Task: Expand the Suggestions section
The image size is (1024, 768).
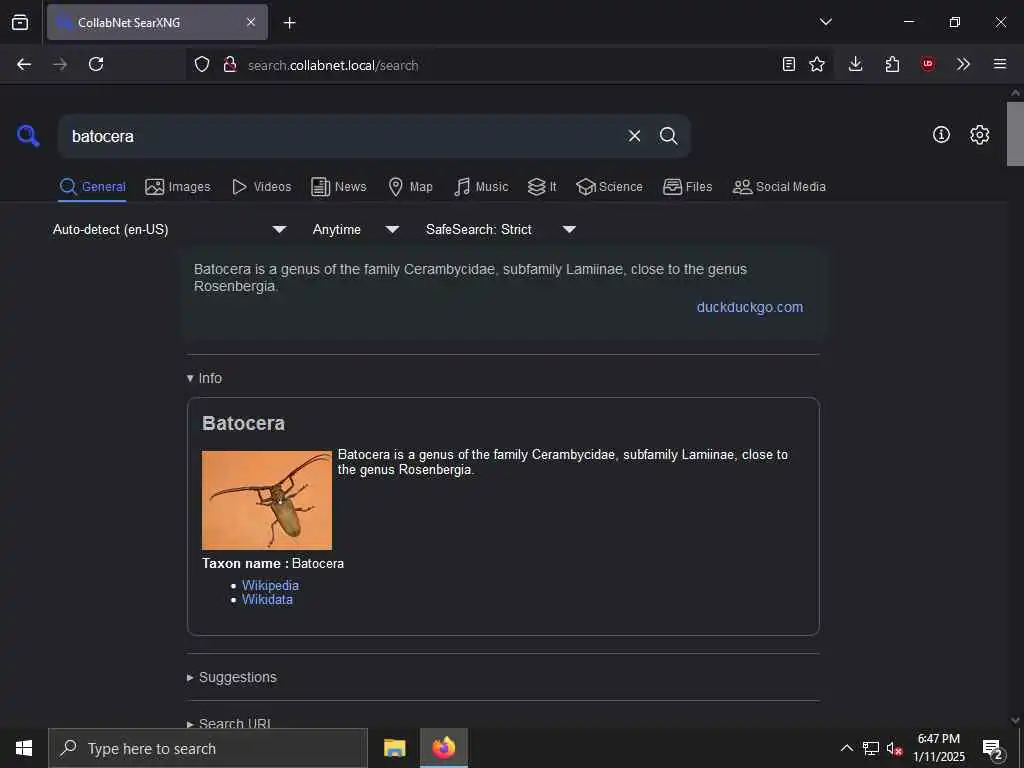Action: (232, 677)
